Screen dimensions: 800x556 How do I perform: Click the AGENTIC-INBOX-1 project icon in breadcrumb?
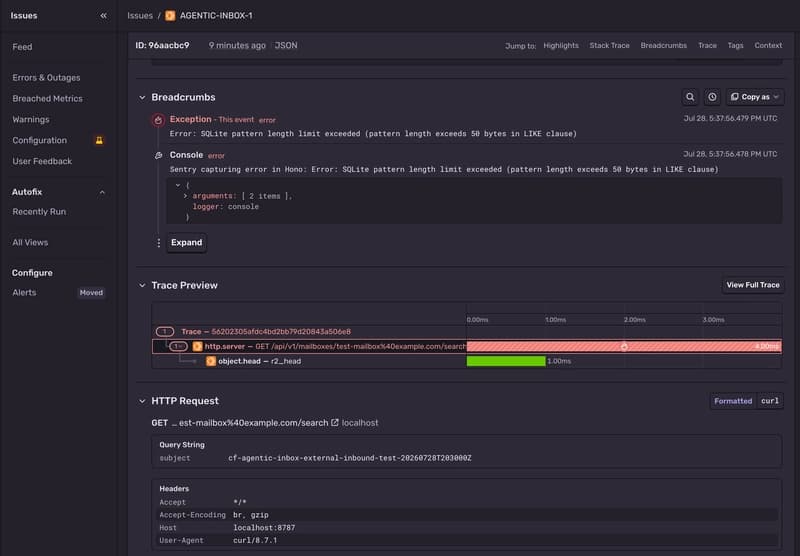170,16
